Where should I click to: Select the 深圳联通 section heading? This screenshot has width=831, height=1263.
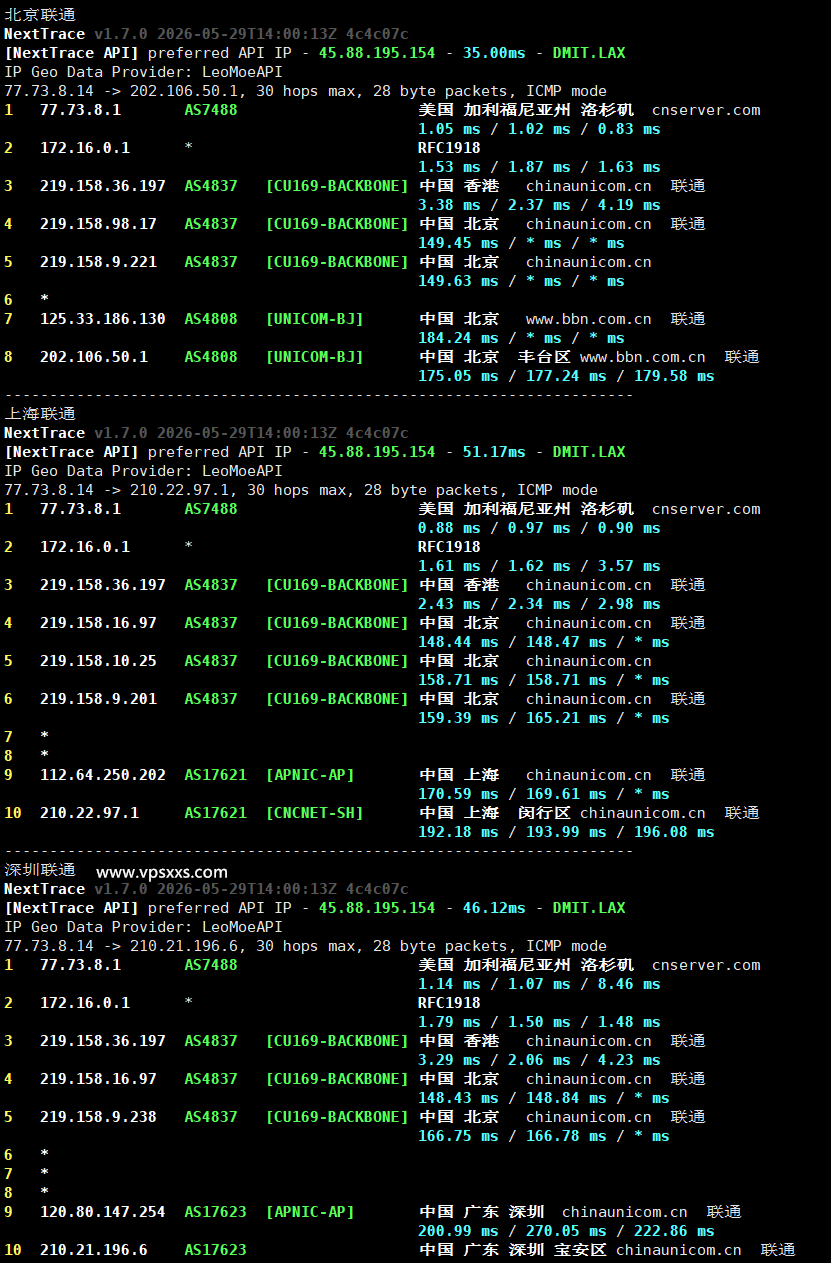point(40,870)
